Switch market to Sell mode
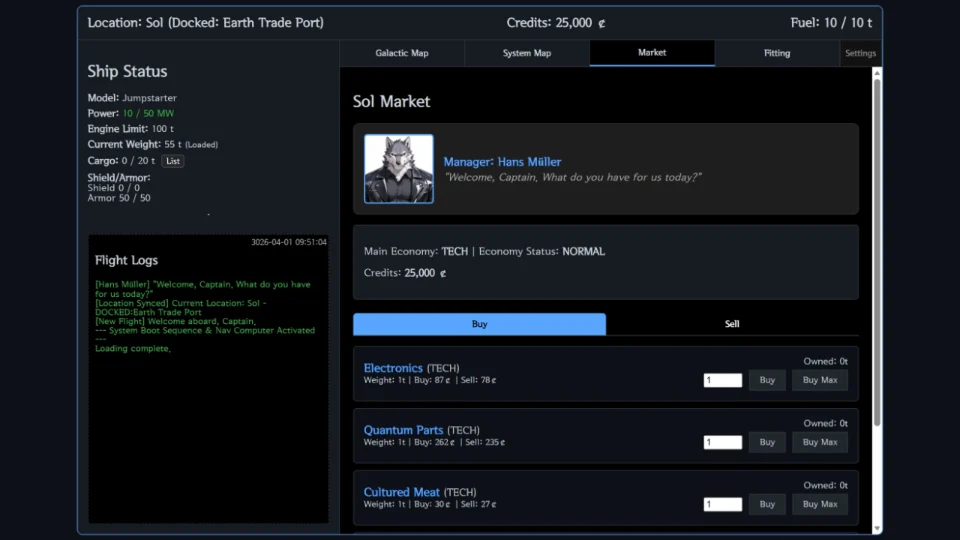The height and width of the screenshot is (540, 960). 731,324
